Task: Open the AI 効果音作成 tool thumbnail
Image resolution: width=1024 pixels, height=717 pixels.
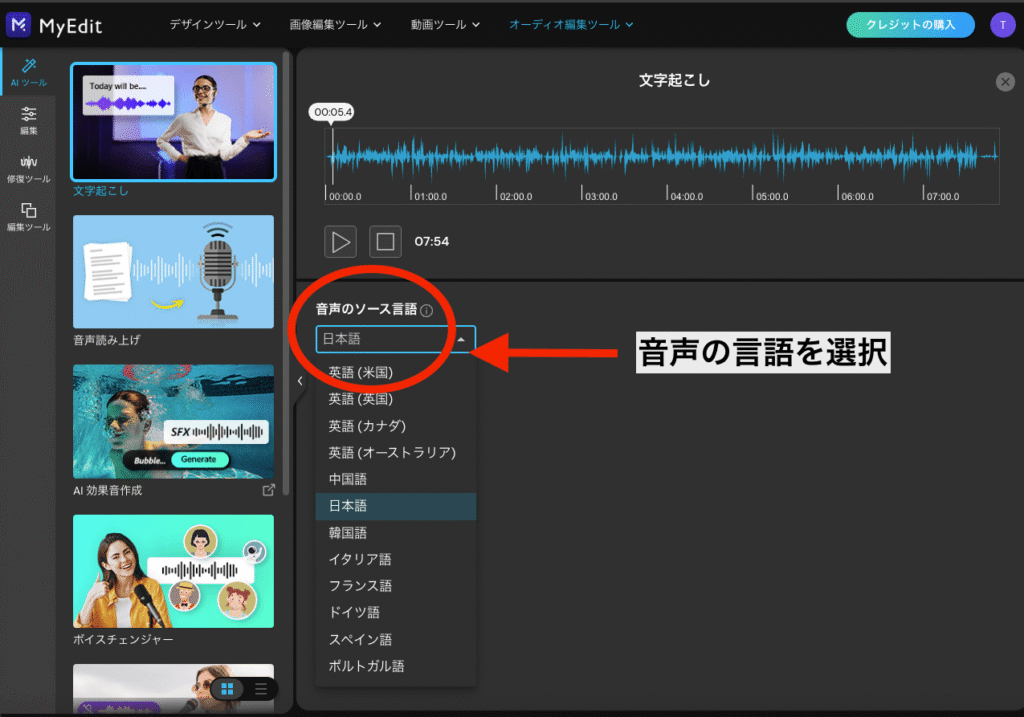Action: 173,422
